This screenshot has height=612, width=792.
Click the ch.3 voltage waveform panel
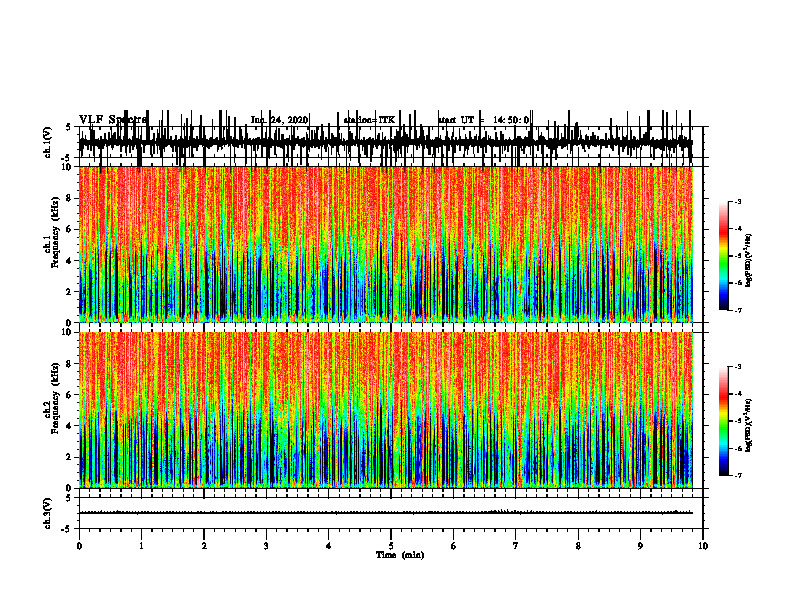[390, 513]
